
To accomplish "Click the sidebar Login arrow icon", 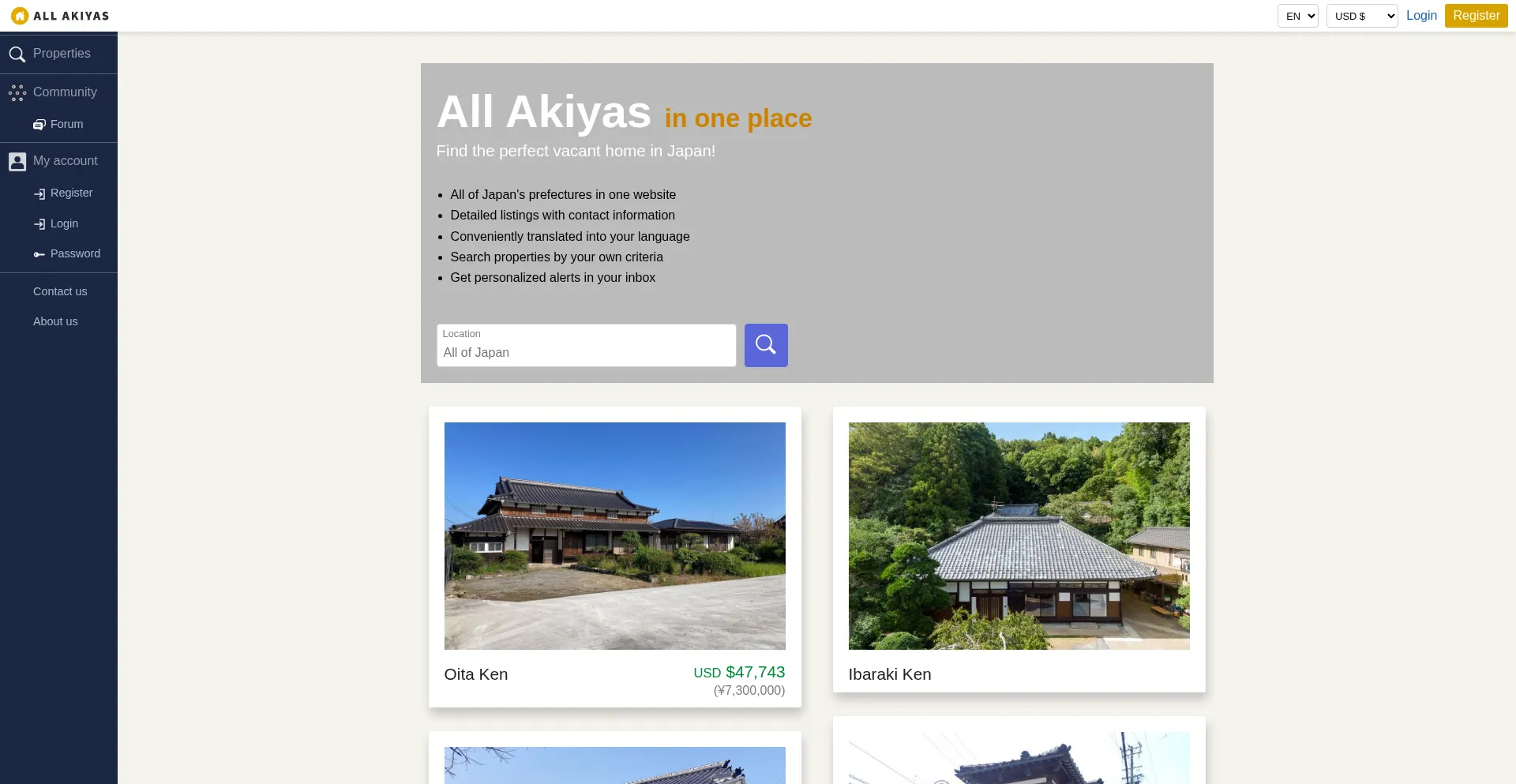I will [x=39, y=224].
